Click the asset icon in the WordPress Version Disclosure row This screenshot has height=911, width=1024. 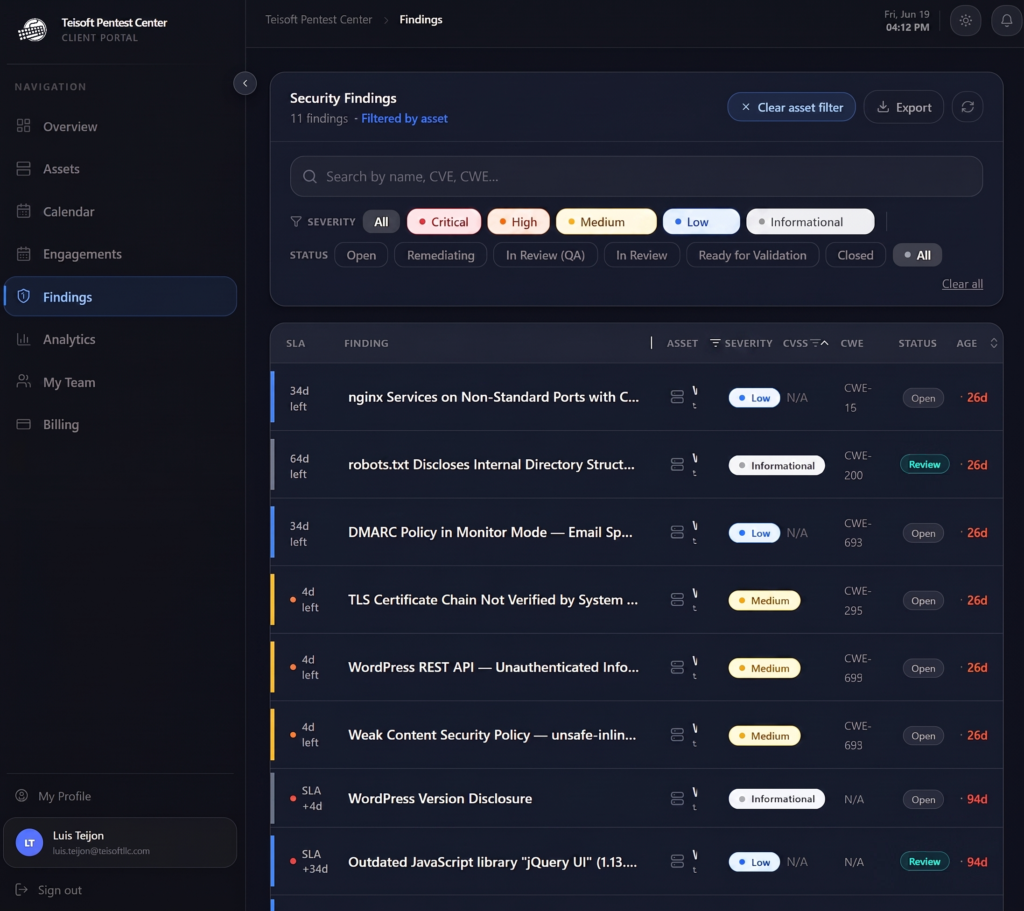(677, 799)
